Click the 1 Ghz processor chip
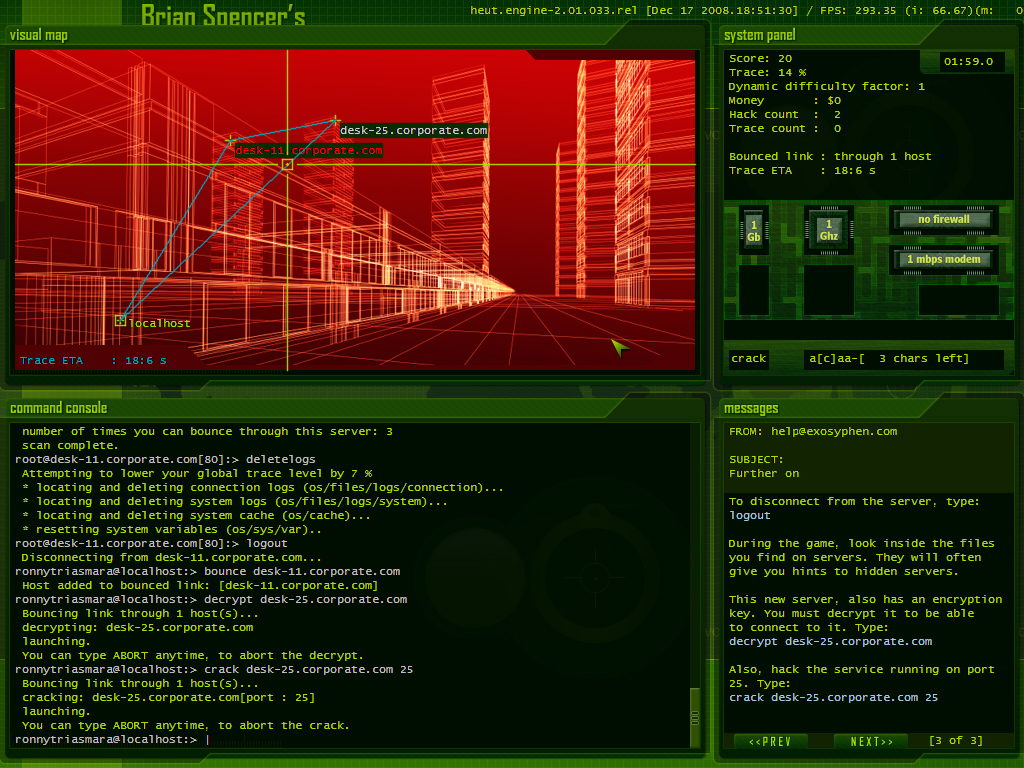Image resolution: width=1024 pixels, height=768 pixels. click(828, 231)
